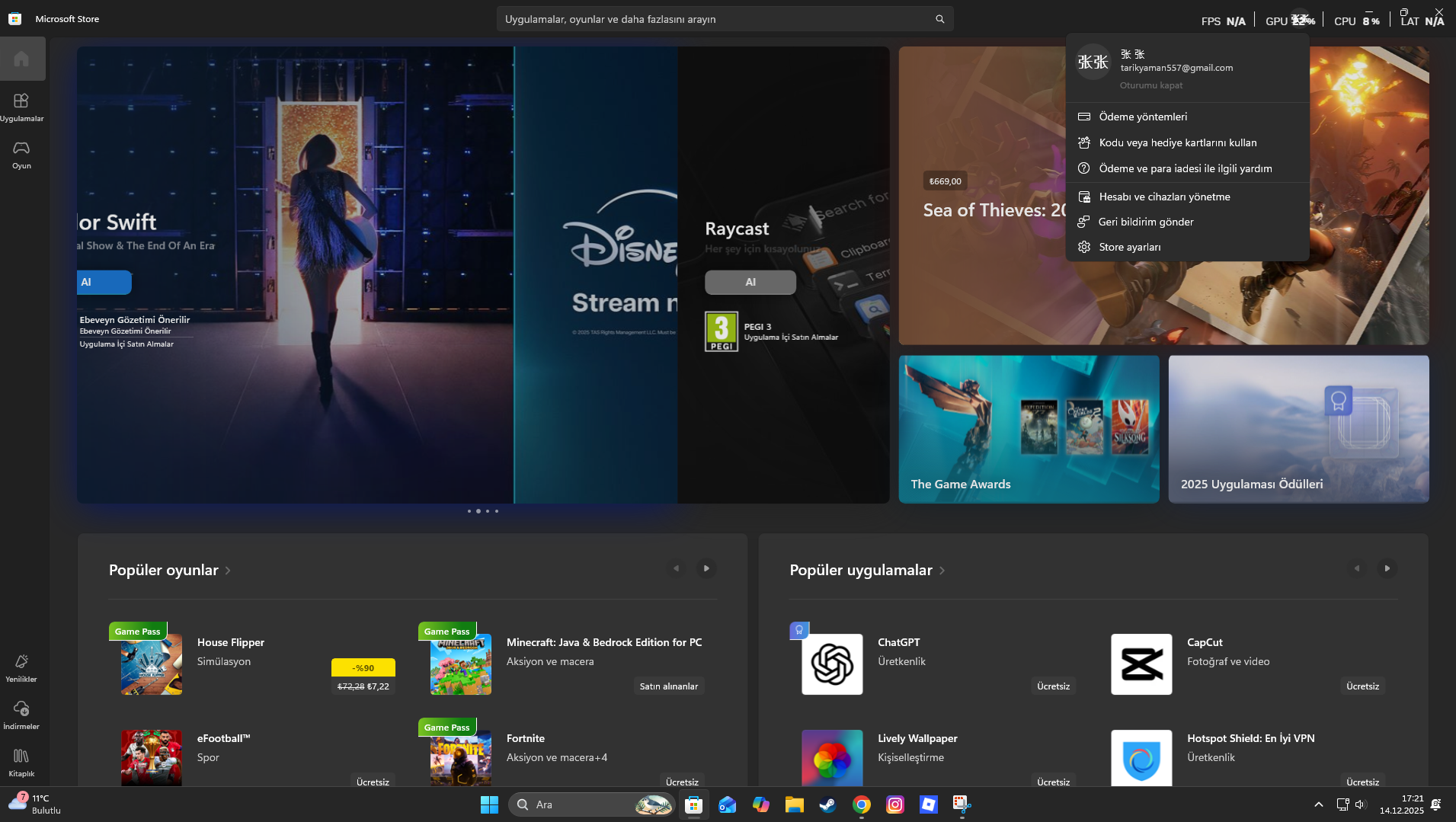Open the Home page in sidebar
1456x822 pixels.
point(22,59)
